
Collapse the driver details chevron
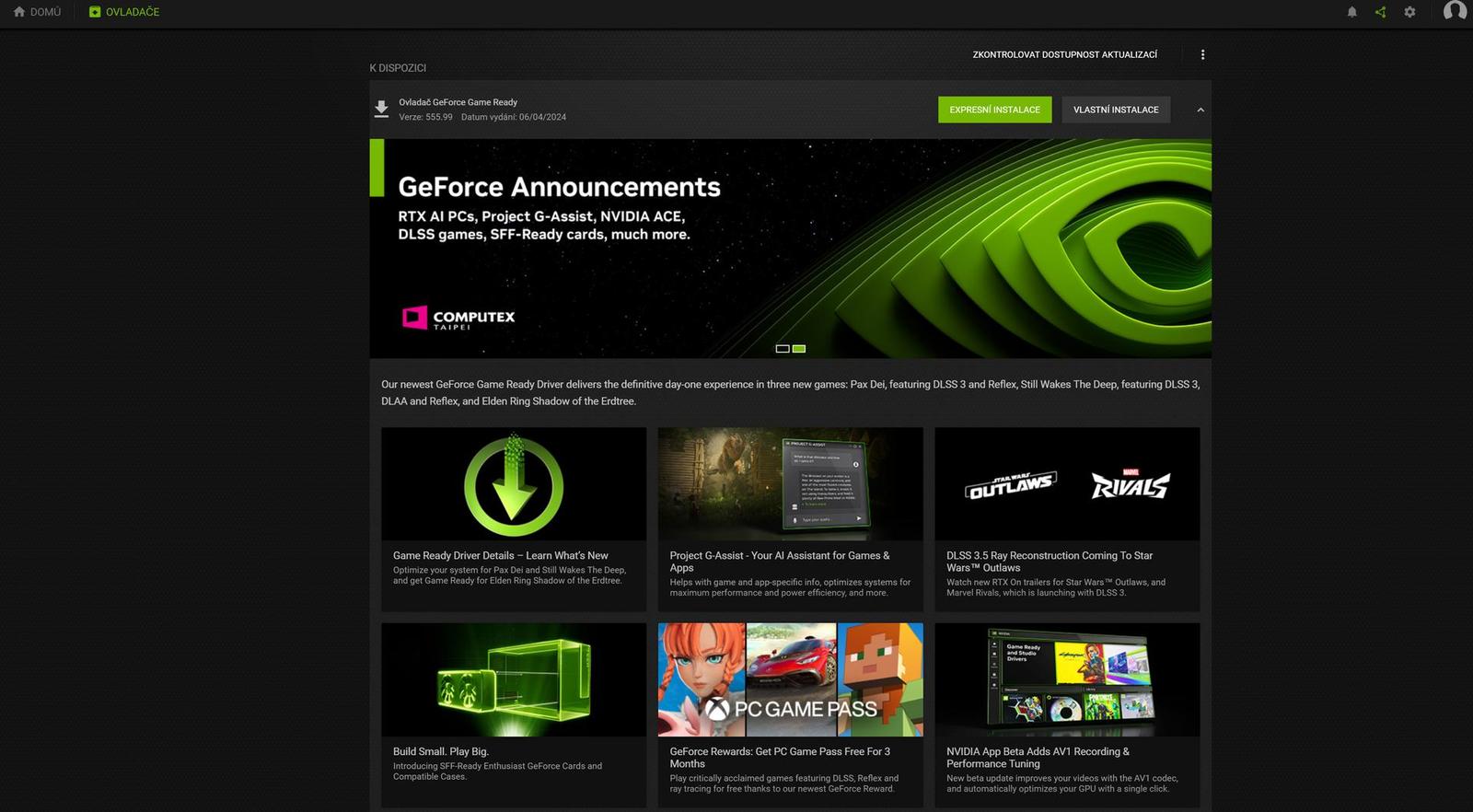(1200, 110)
